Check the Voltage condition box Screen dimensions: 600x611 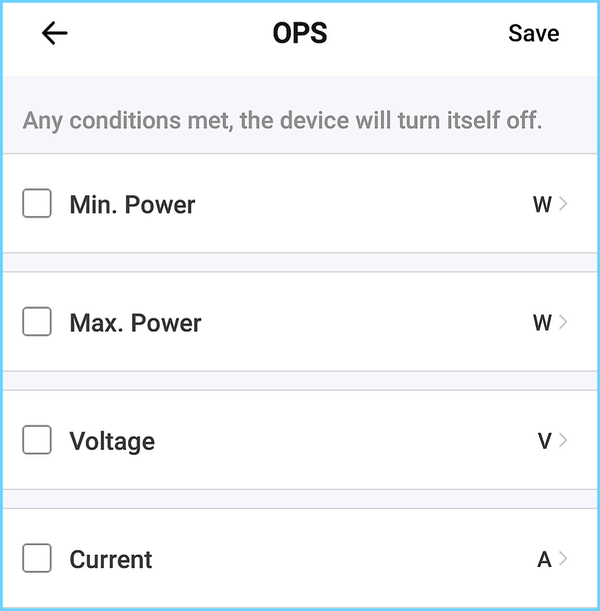pyautogui.click(x=37, y=440)
